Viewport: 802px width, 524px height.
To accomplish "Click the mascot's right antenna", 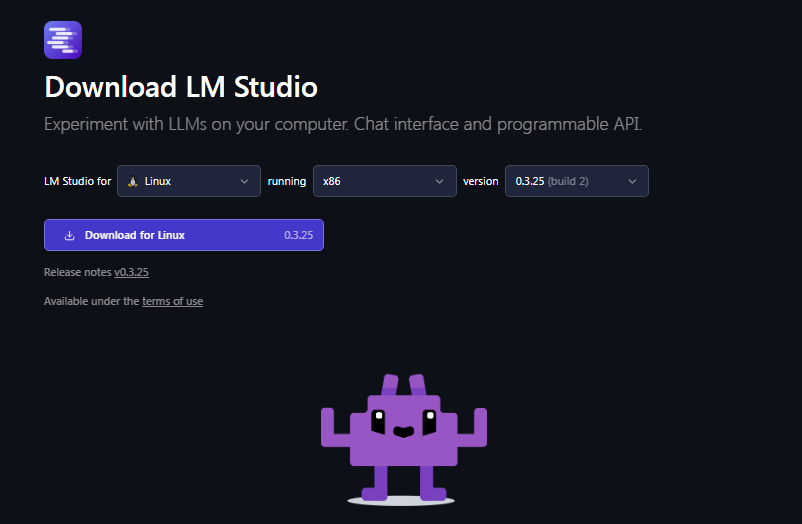I will [x=418, y=385].
